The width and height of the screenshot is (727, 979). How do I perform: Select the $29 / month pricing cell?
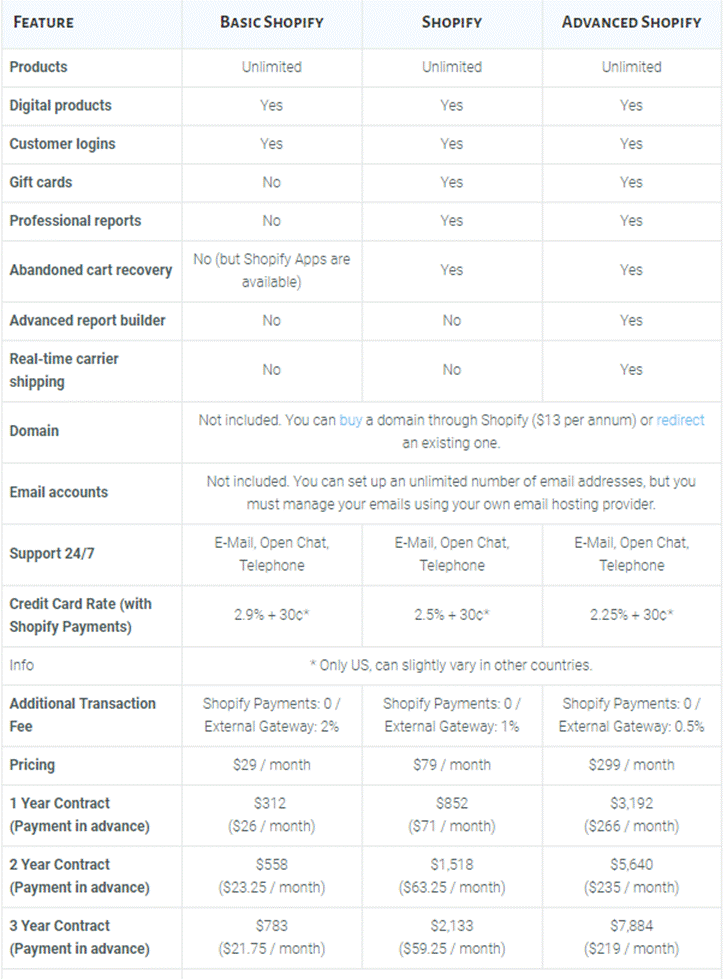pos(272,765)
